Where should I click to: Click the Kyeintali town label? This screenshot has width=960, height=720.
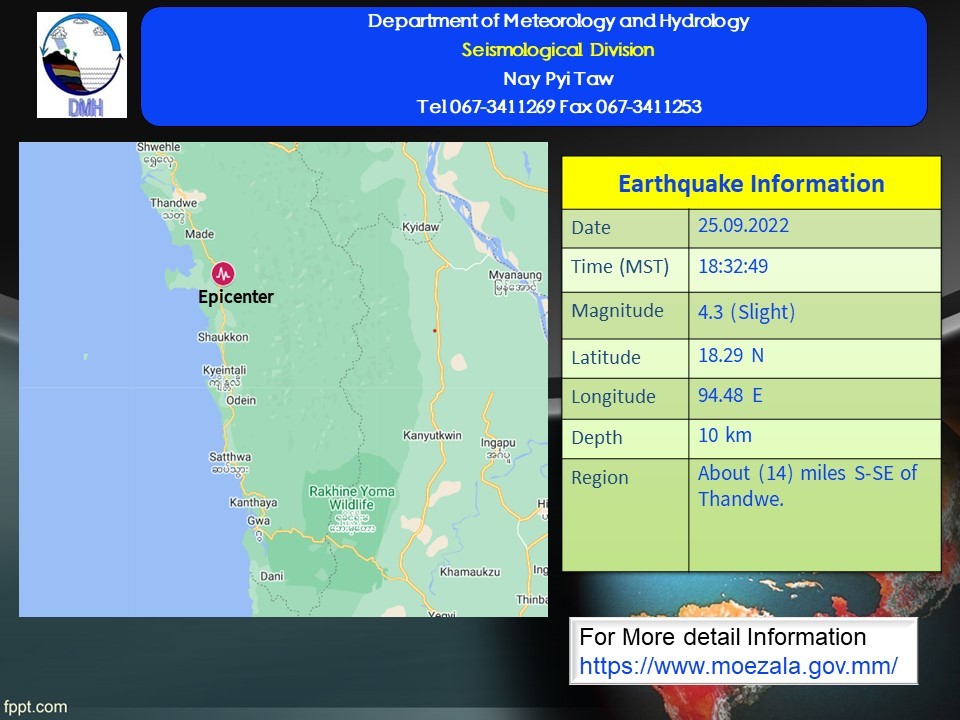tap(226, 370)
